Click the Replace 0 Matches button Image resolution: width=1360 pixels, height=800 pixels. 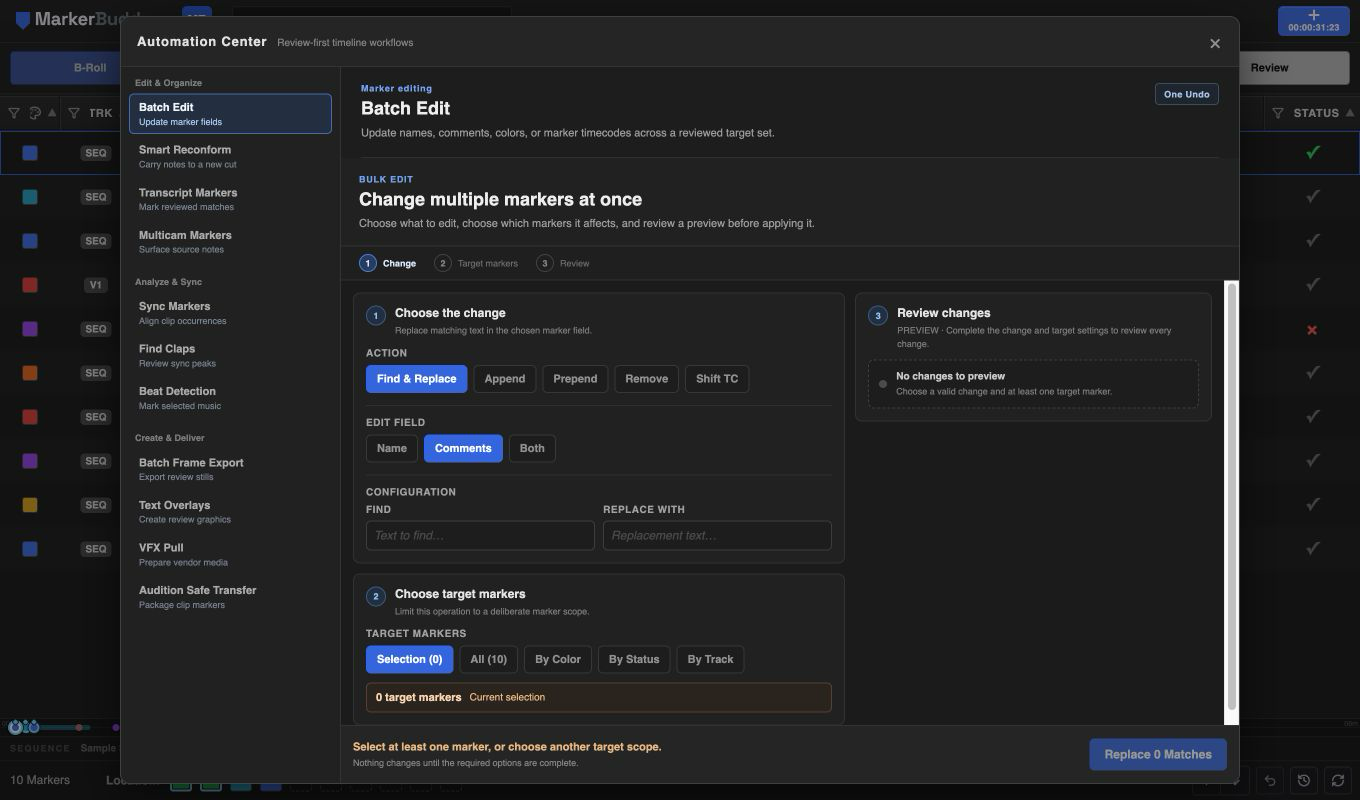1158,755
